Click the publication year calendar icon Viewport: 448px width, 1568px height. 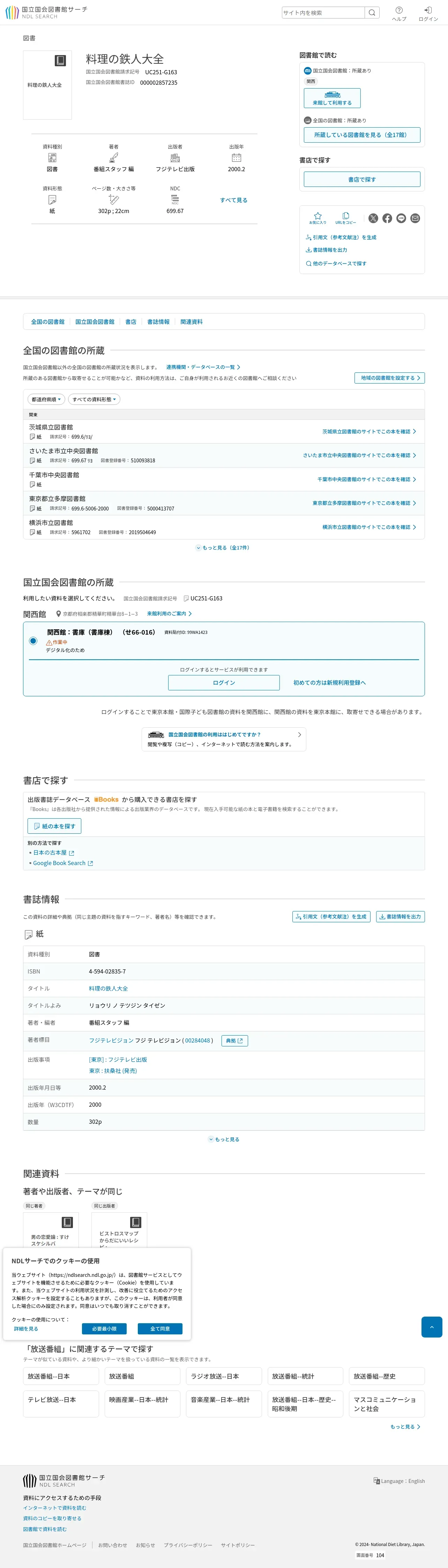[236, 158]
